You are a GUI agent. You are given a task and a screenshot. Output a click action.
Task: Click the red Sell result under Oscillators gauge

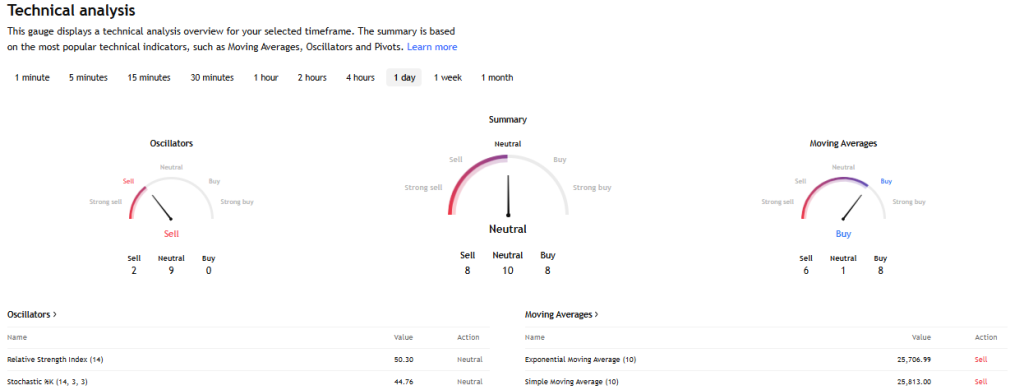coord(171,234)
